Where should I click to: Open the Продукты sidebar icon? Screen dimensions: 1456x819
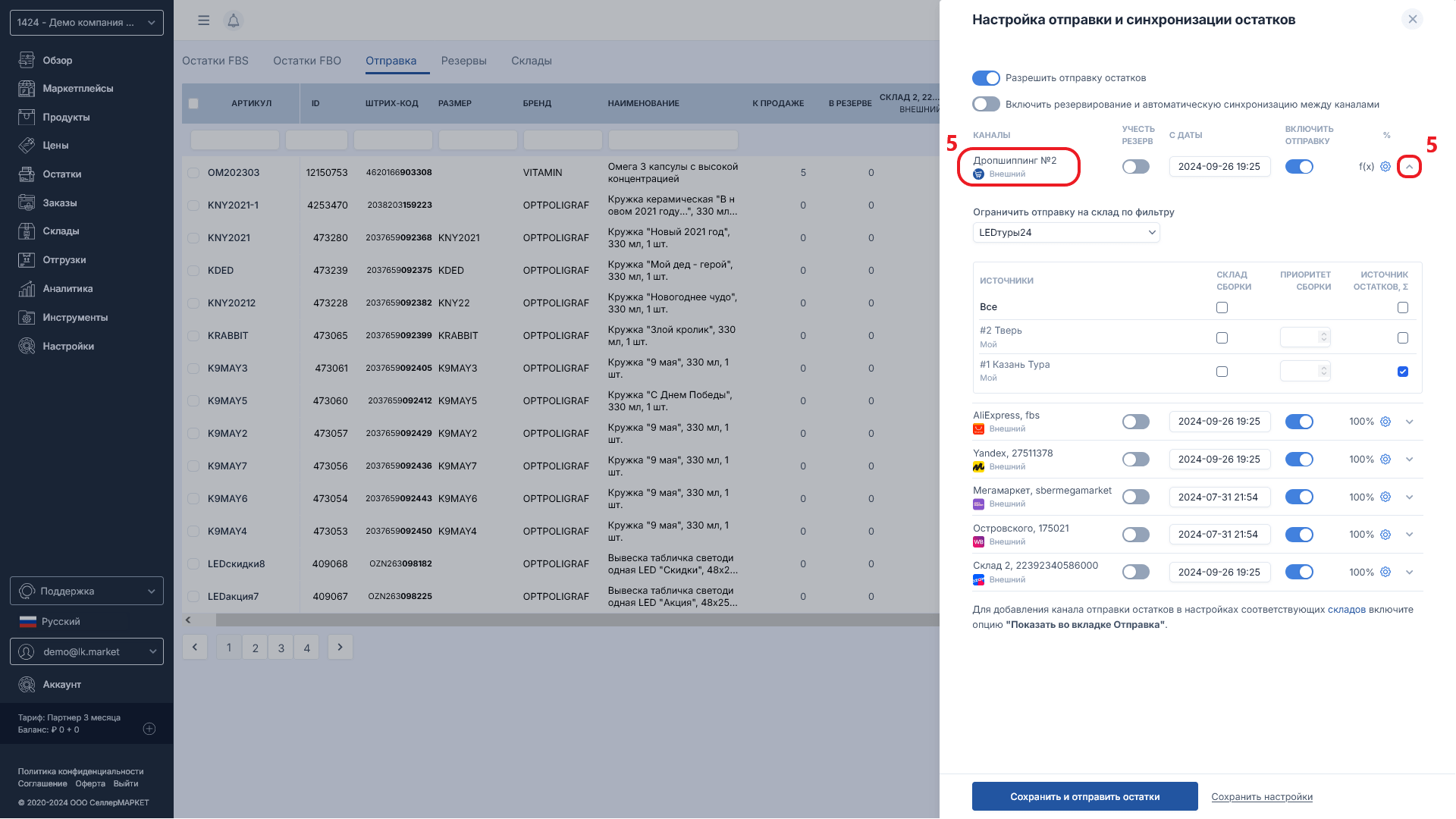coord(27,117)
